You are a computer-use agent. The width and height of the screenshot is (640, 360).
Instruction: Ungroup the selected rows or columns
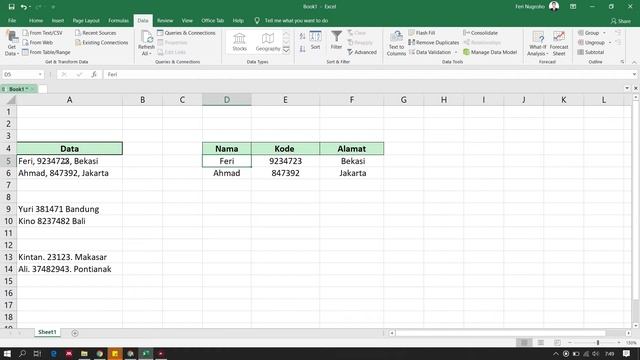(591, 42)
